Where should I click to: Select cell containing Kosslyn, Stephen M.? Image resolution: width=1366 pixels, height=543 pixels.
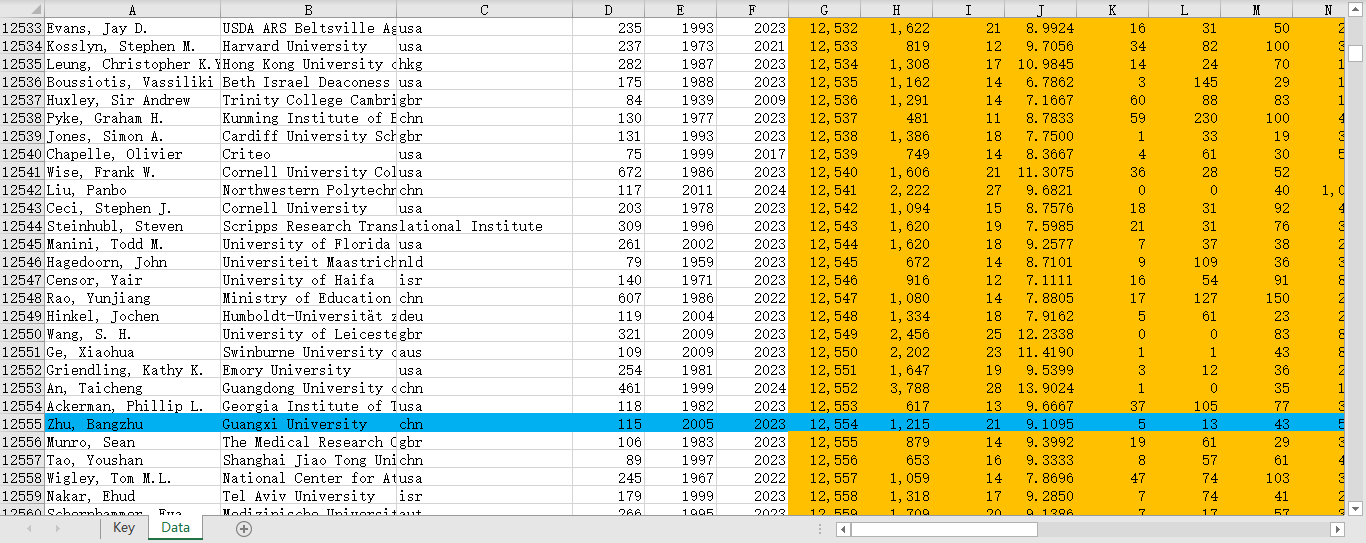coord(132,46)
